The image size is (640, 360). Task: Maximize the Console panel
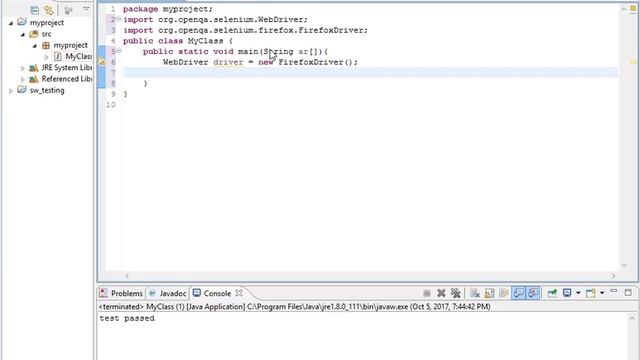coord(628,292)
